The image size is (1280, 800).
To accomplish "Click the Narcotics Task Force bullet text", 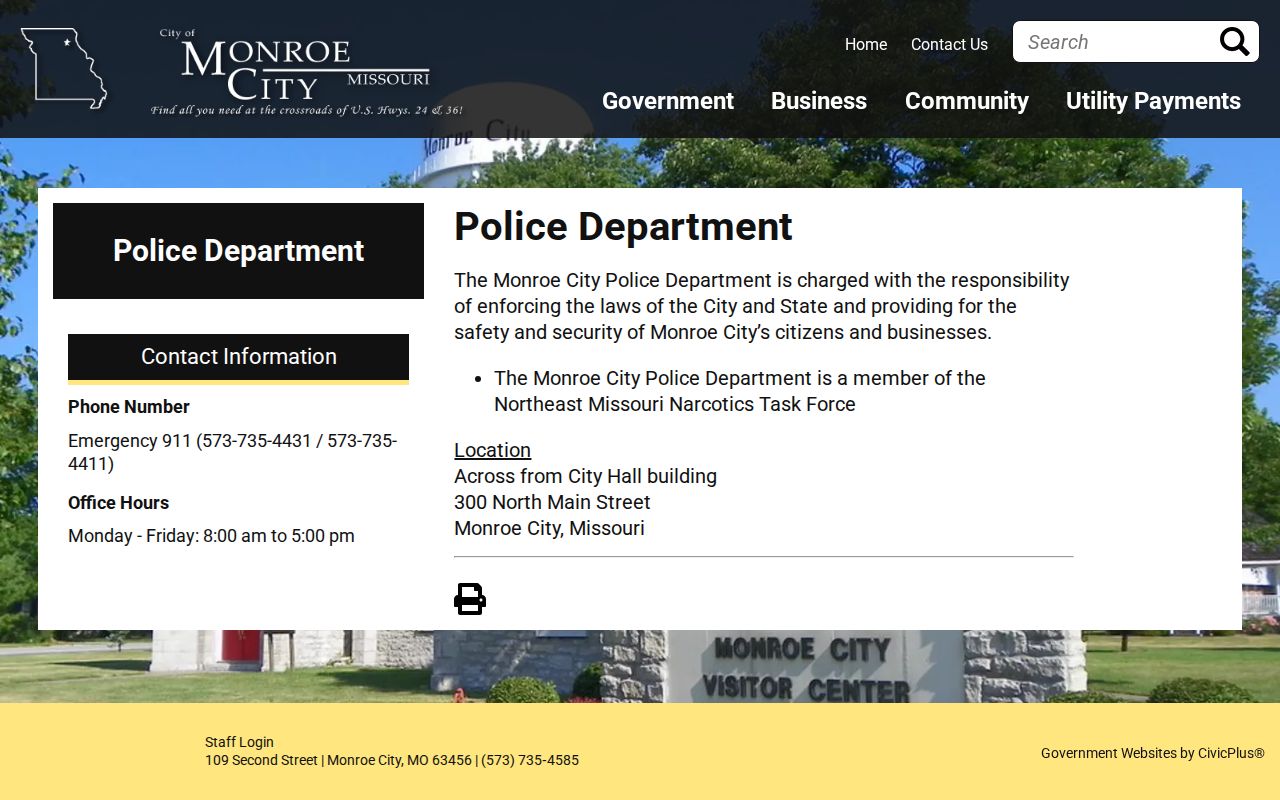I will [740, 391].
